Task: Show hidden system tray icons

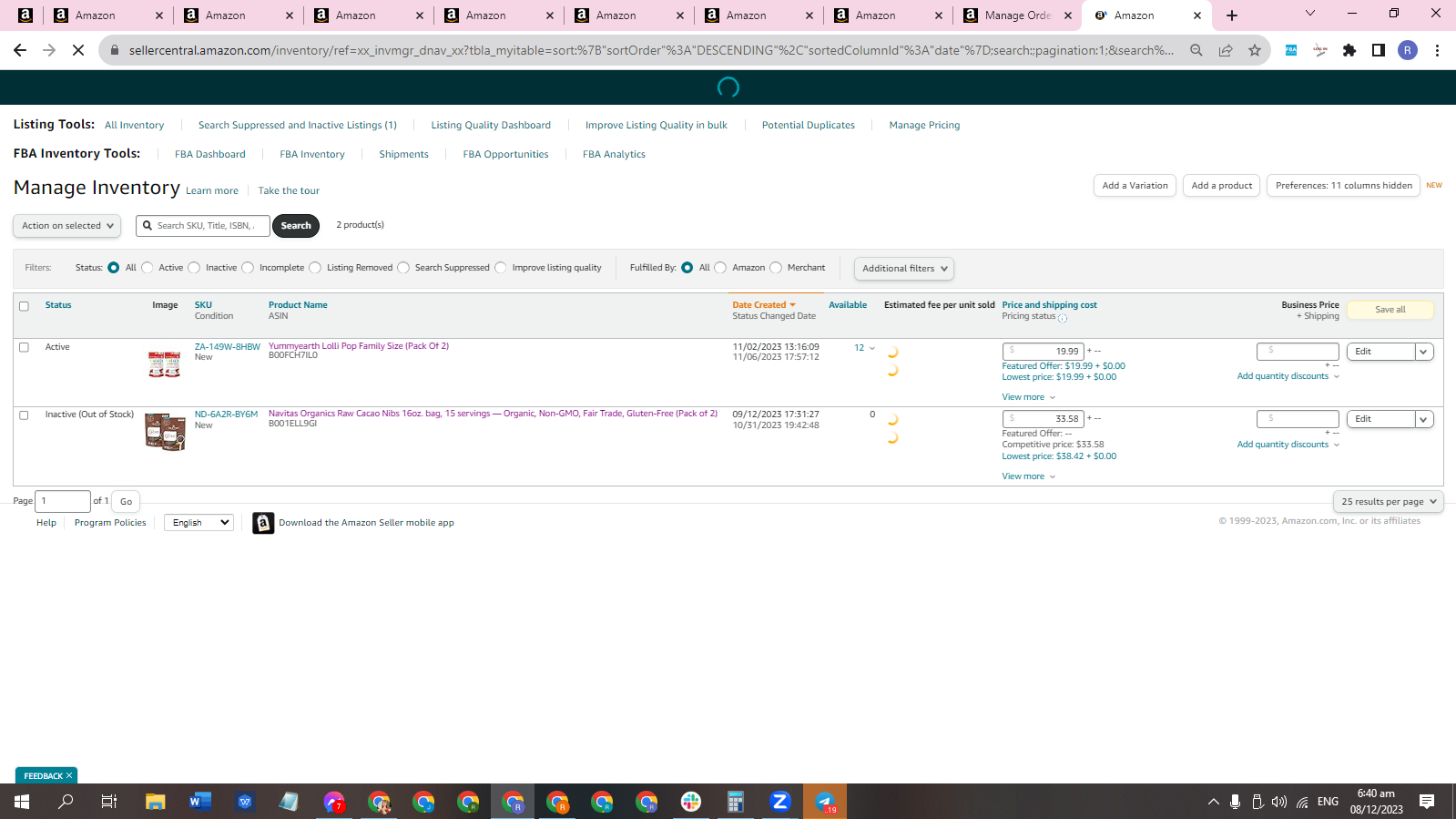Action: (x=1213, y=802)
